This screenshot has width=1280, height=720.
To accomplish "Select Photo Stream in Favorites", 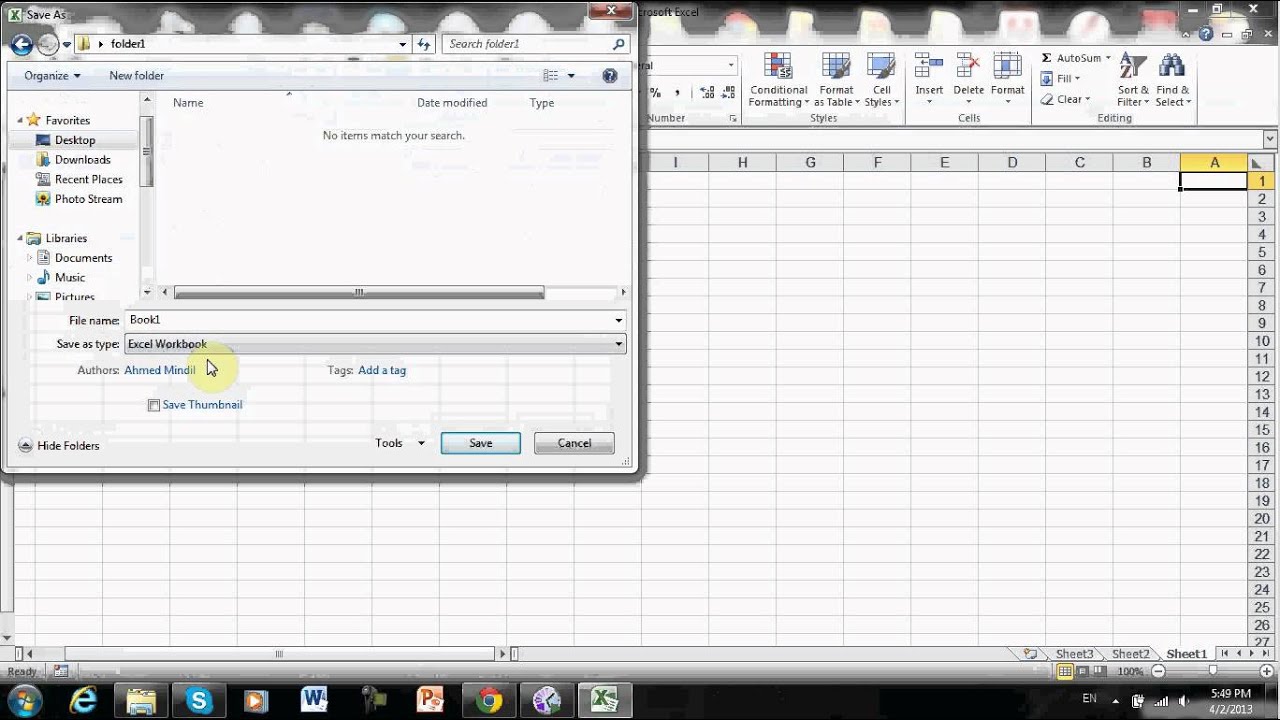I will [88, 199].
